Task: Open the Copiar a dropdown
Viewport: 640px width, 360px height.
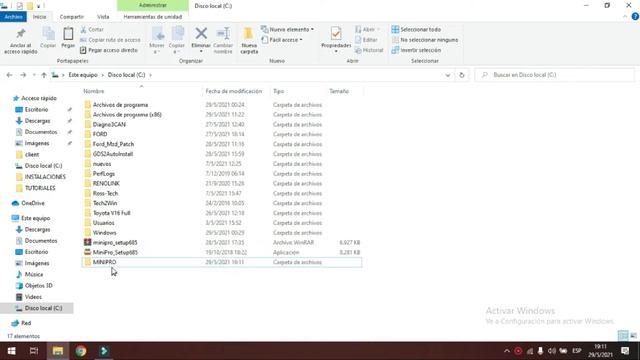Action: click(177, 40)
